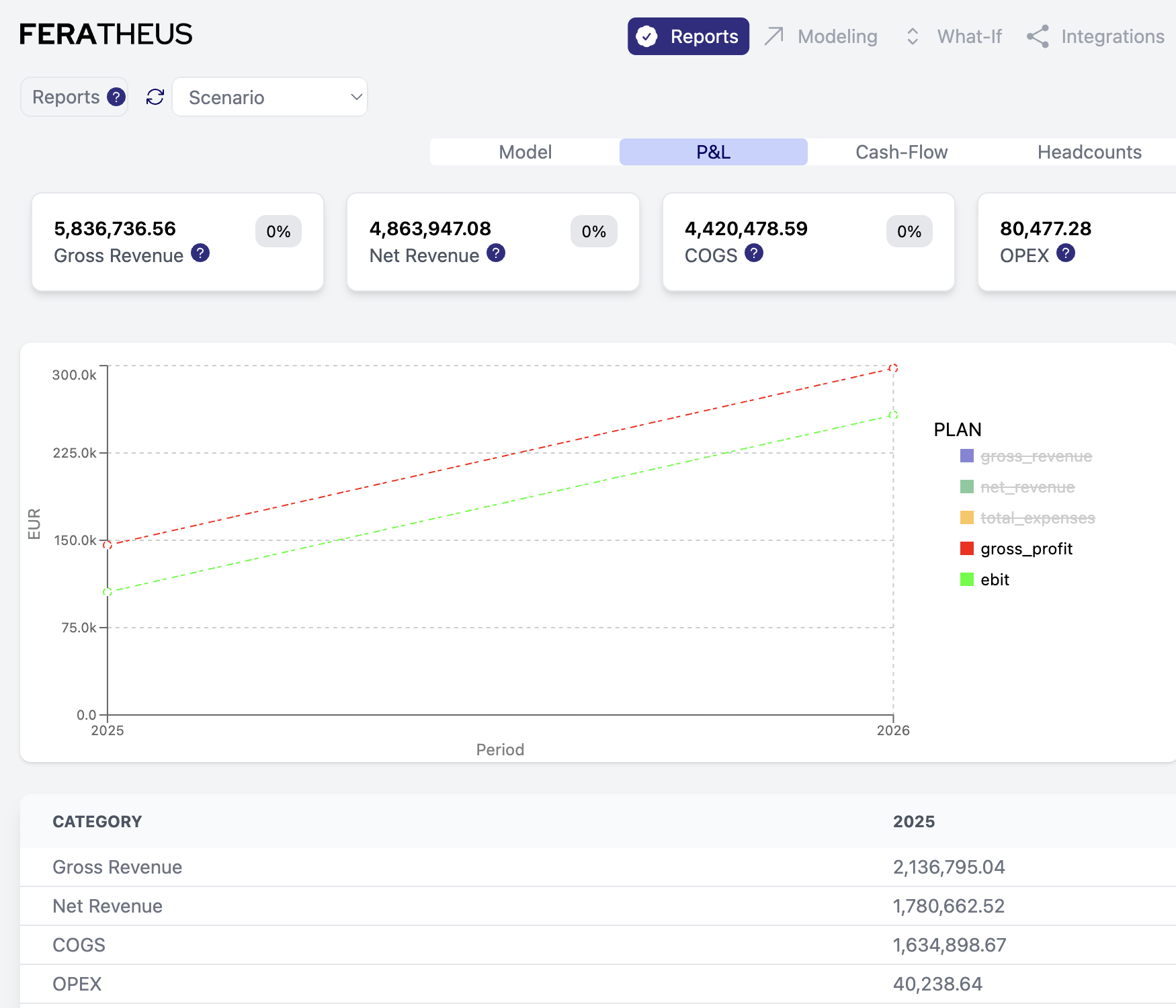Click the OPEX summary value 80,477.28

coord(1046,228)
